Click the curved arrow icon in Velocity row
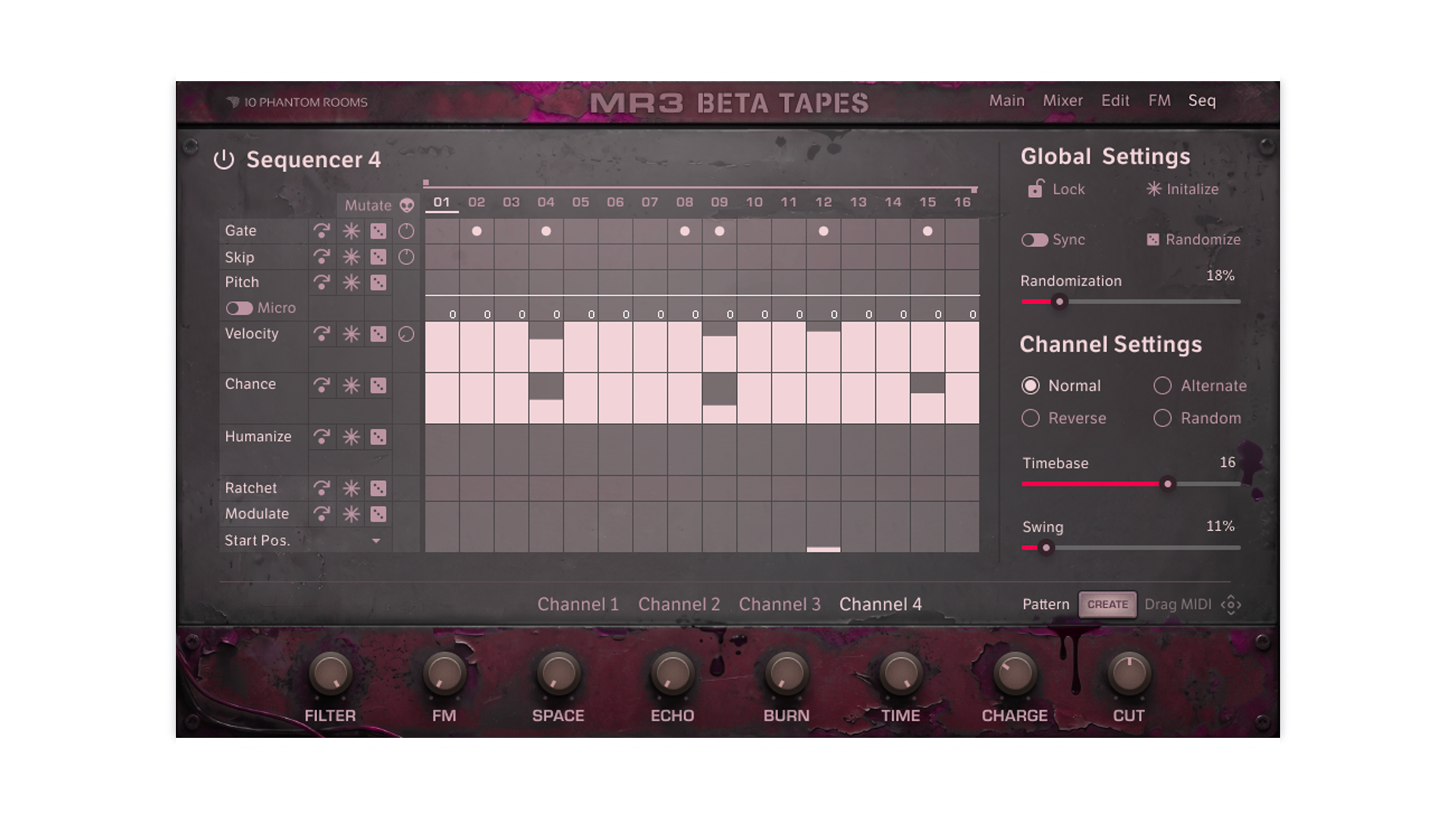 click(x=322, y=334)
